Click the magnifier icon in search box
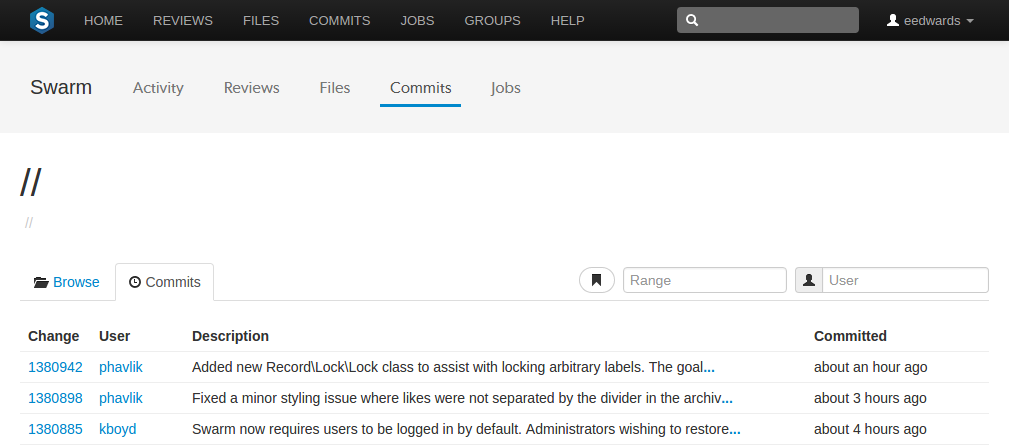The image size is (1009, 445). [692, 21]
